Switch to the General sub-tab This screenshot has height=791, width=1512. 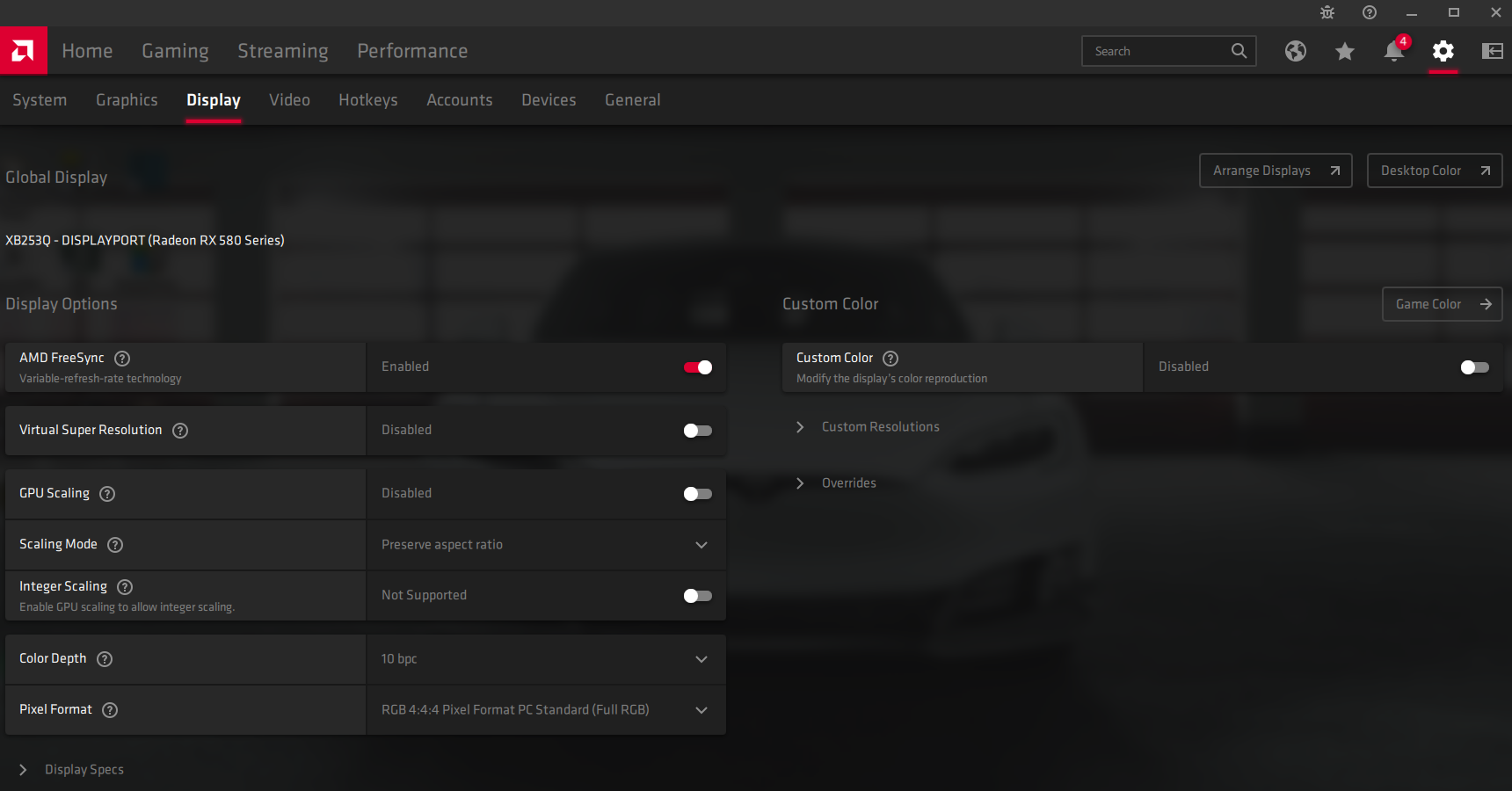pyautogui.click(x=632, y=100)
